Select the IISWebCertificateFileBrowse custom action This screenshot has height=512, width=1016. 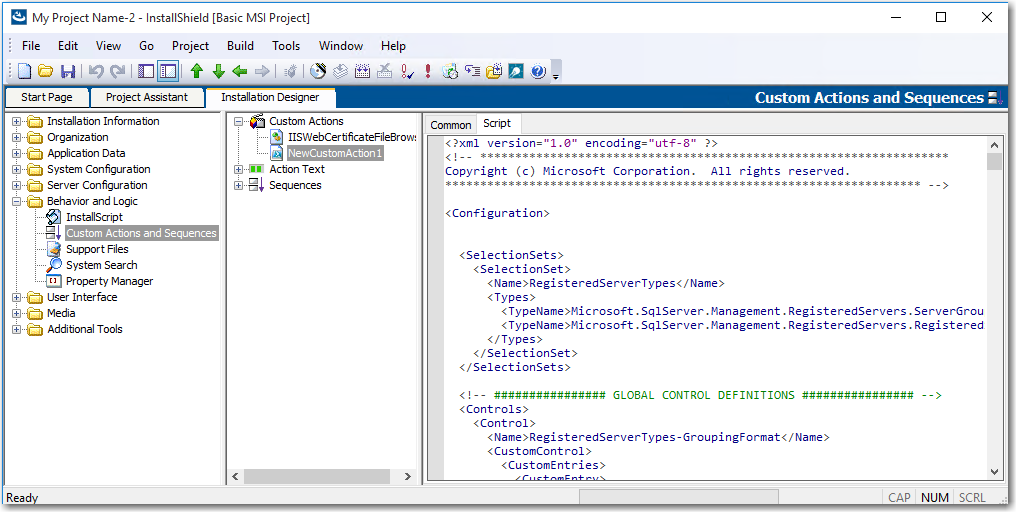click(x=351, y=138)
